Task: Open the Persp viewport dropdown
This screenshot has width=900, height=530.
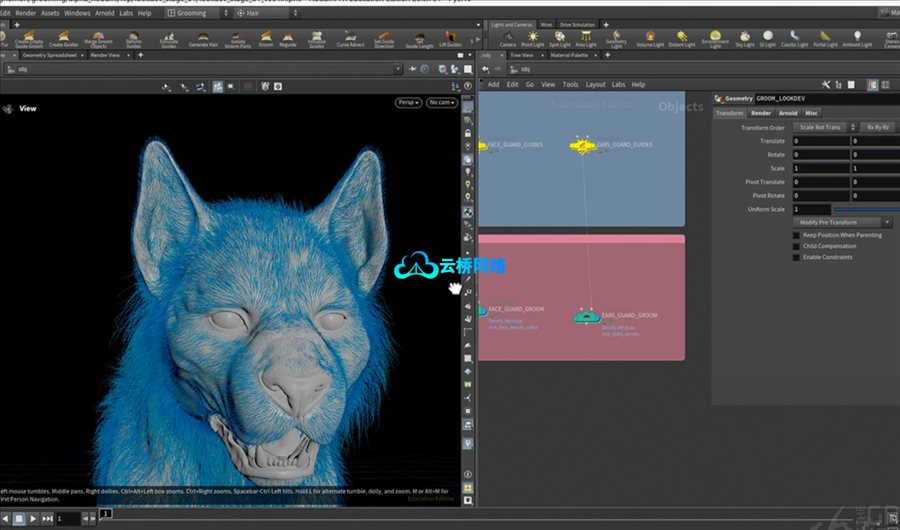Action: click(407, 102)
